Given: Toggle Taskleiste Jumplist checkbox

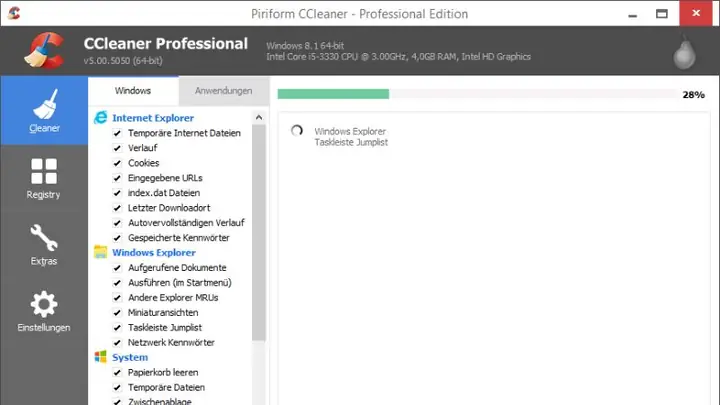Looking at the screenshot, I should (117, 328).
